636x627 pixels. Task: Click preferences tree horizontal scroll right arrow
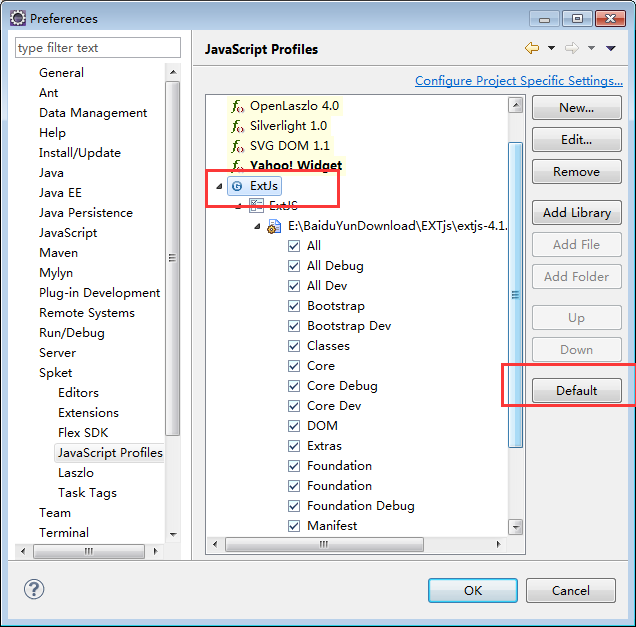point(155,551)
